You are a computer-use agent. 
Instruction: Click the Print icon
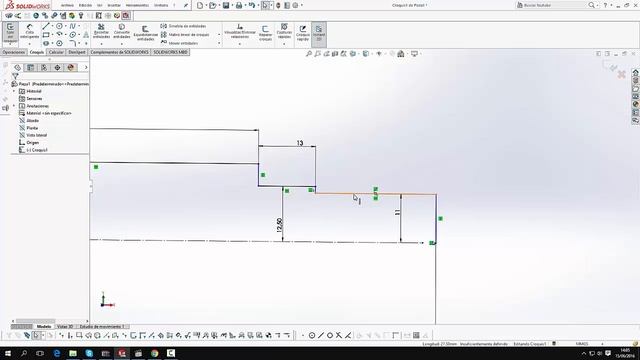coord(239,5)
